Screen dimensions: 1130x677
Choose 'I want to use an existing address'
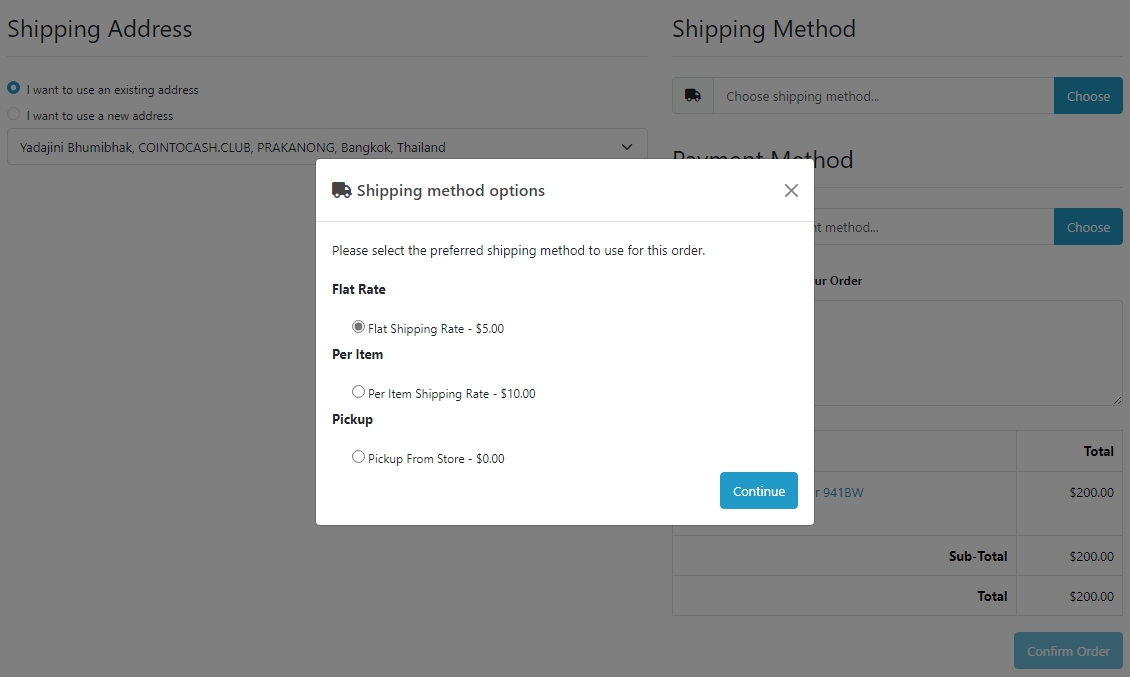[x=14, y=87]
